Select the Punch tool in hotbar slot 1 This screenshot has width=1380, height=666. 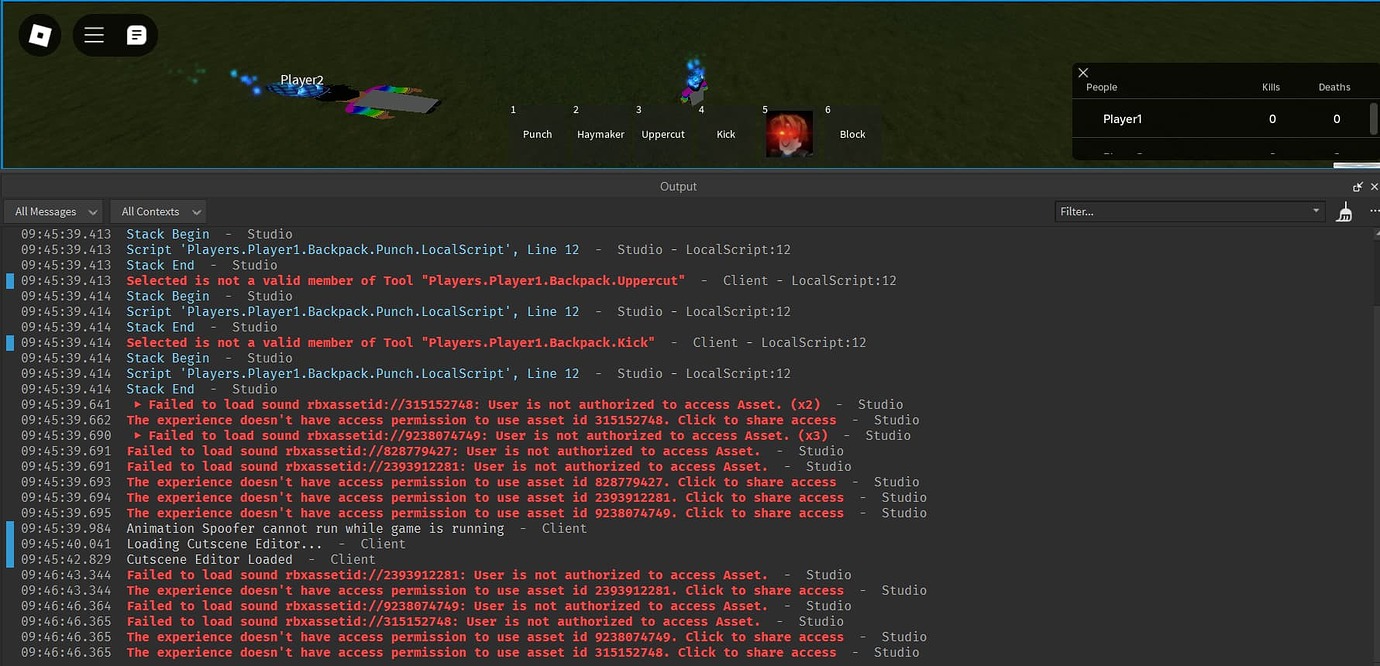click(537, 133)
